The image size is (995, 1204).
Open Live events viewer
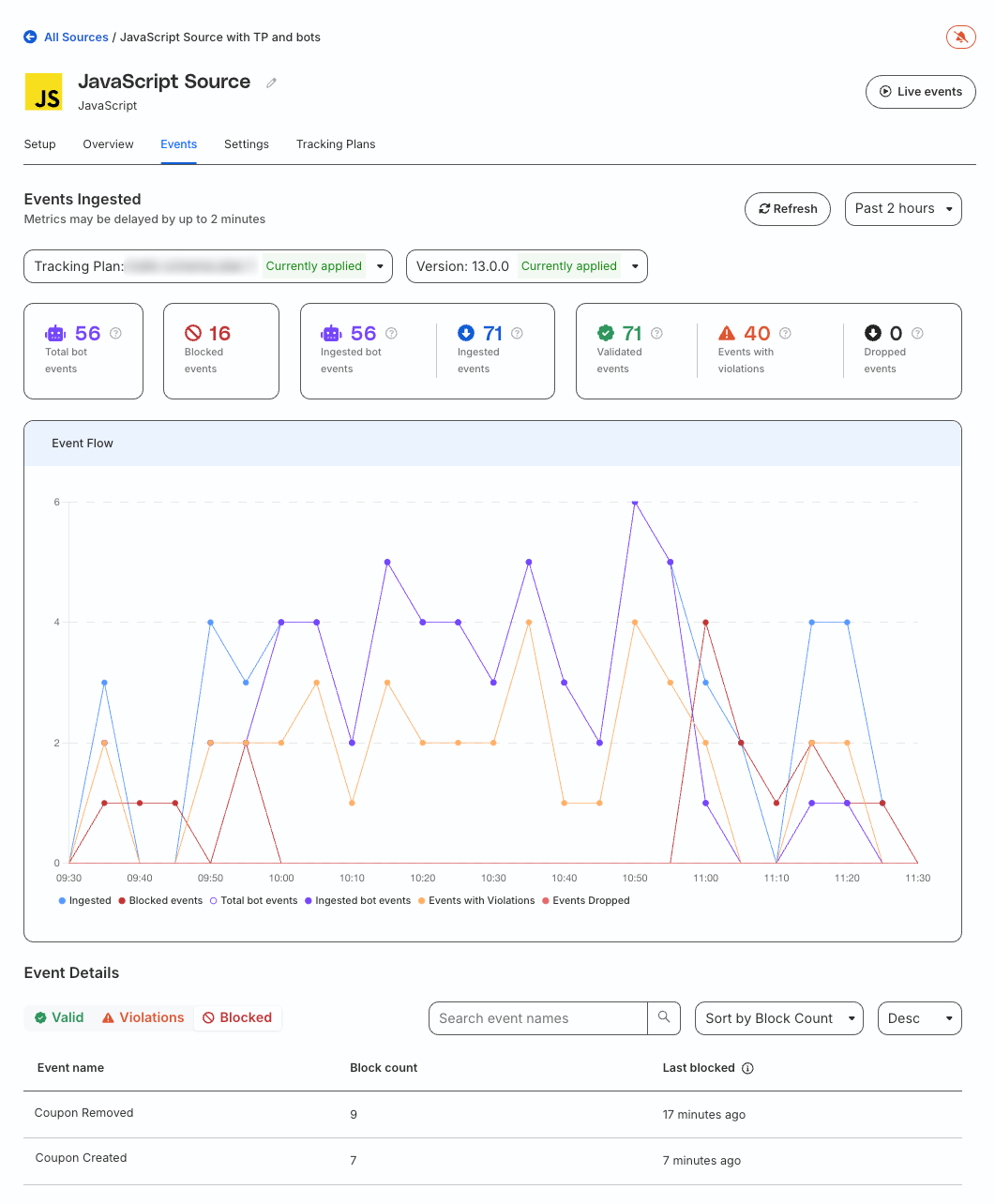pos(920,92)
